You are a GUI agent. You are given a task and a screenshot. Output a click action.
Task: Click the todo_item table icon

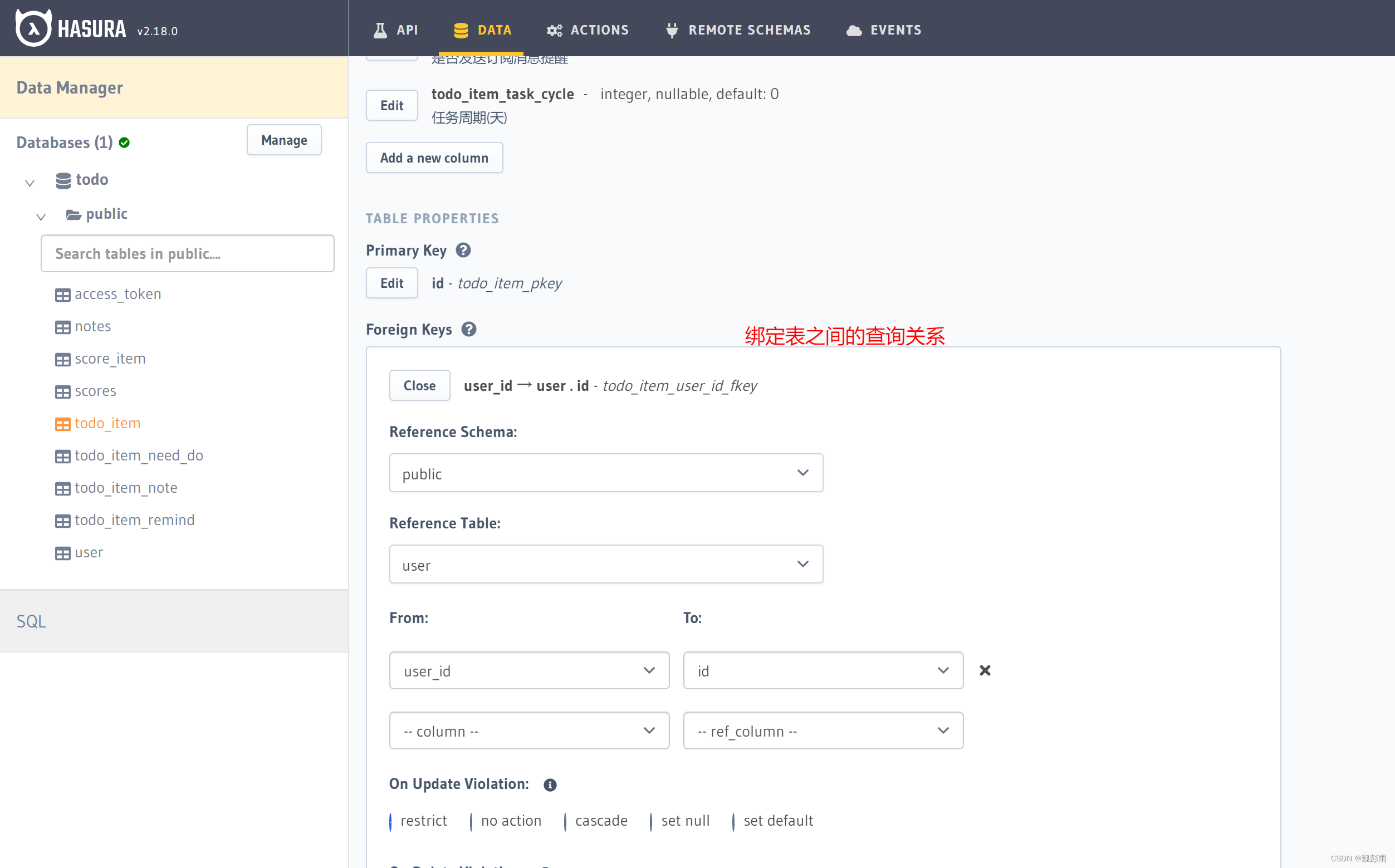(62, 424)
